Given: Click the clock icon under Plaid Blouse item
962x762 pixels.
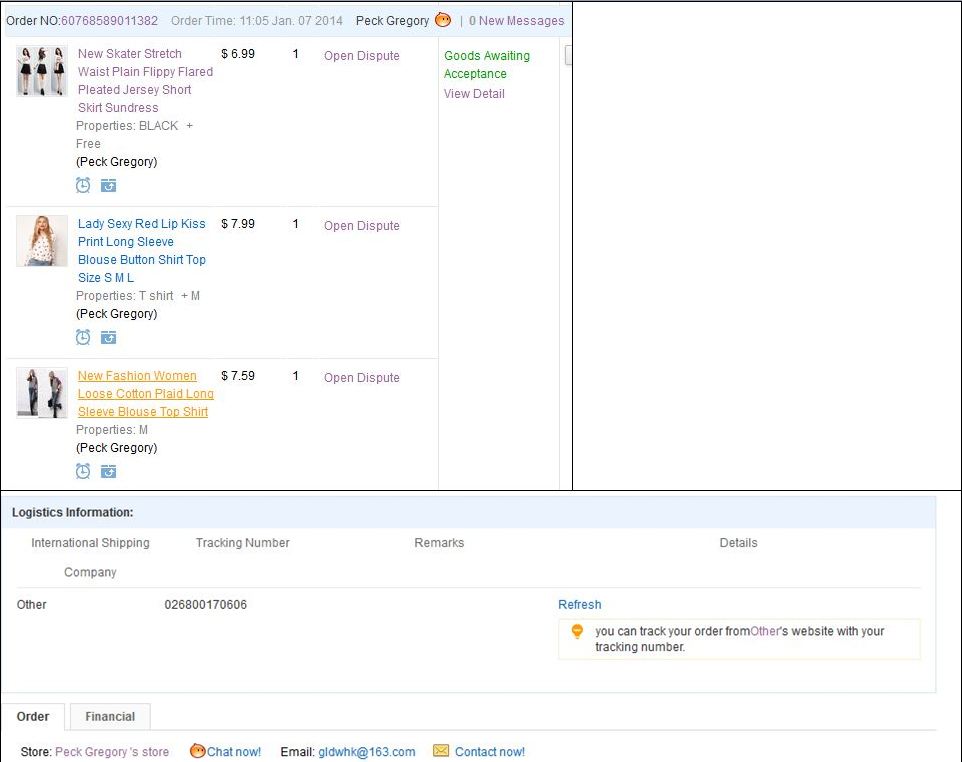Looking at the screenshot, I should click(x=83, y=471).
